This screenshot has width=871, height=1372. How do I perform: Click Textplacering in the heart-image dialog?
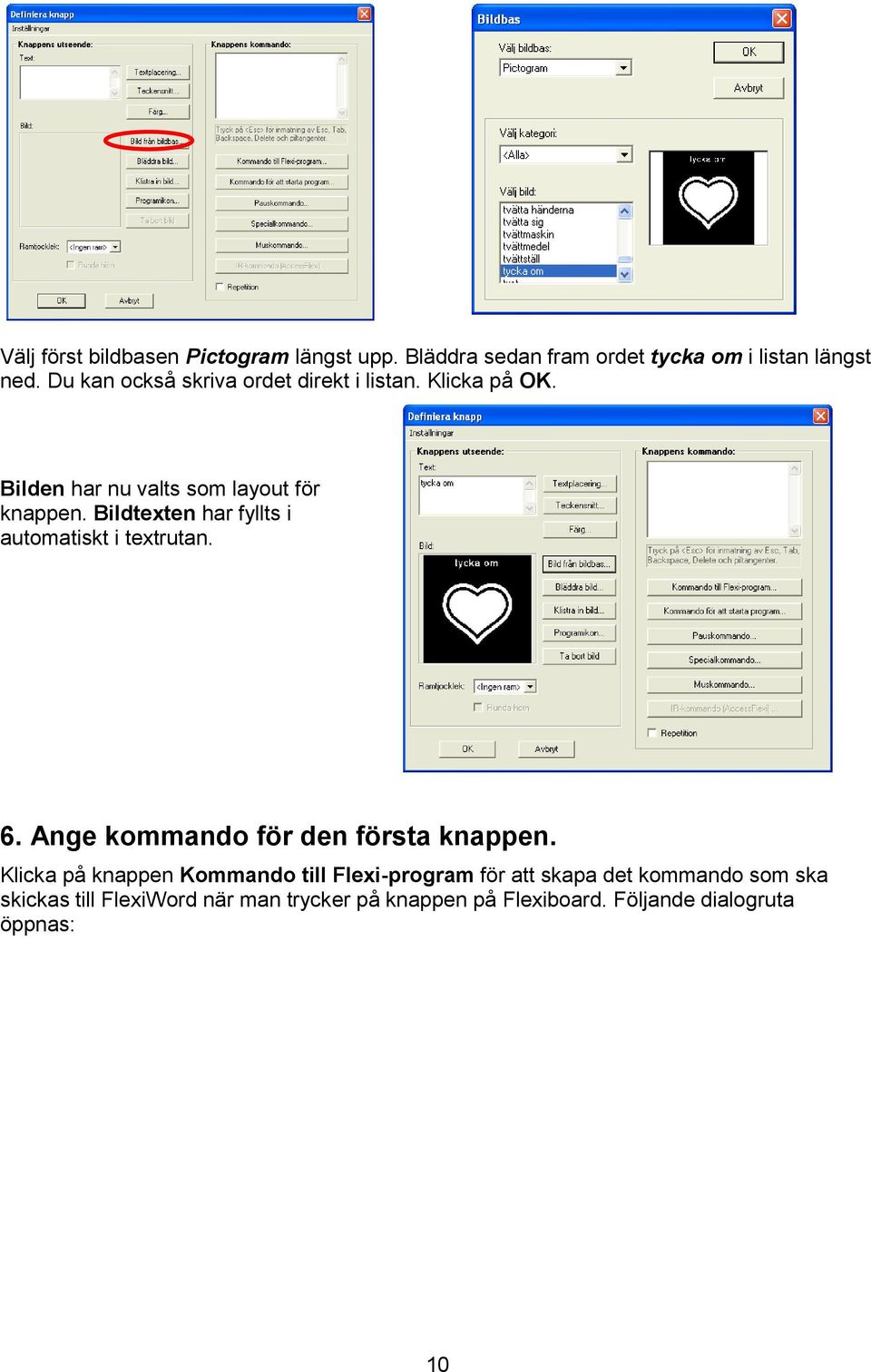[x=579, y=484]
